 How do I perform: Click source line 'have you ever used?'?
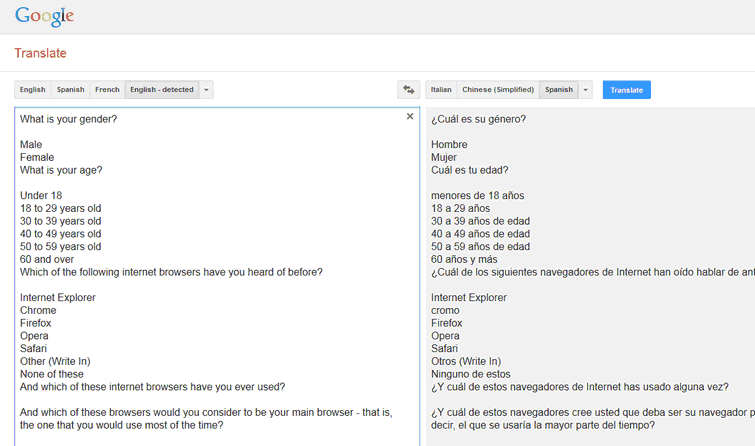click(153, 387)
